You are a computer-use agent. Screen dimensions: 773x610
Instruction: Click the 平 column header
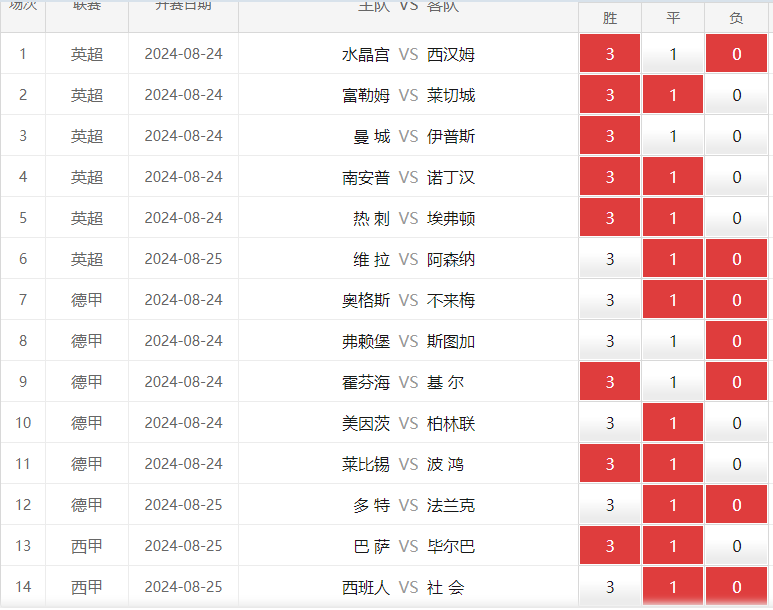point(673,18)
